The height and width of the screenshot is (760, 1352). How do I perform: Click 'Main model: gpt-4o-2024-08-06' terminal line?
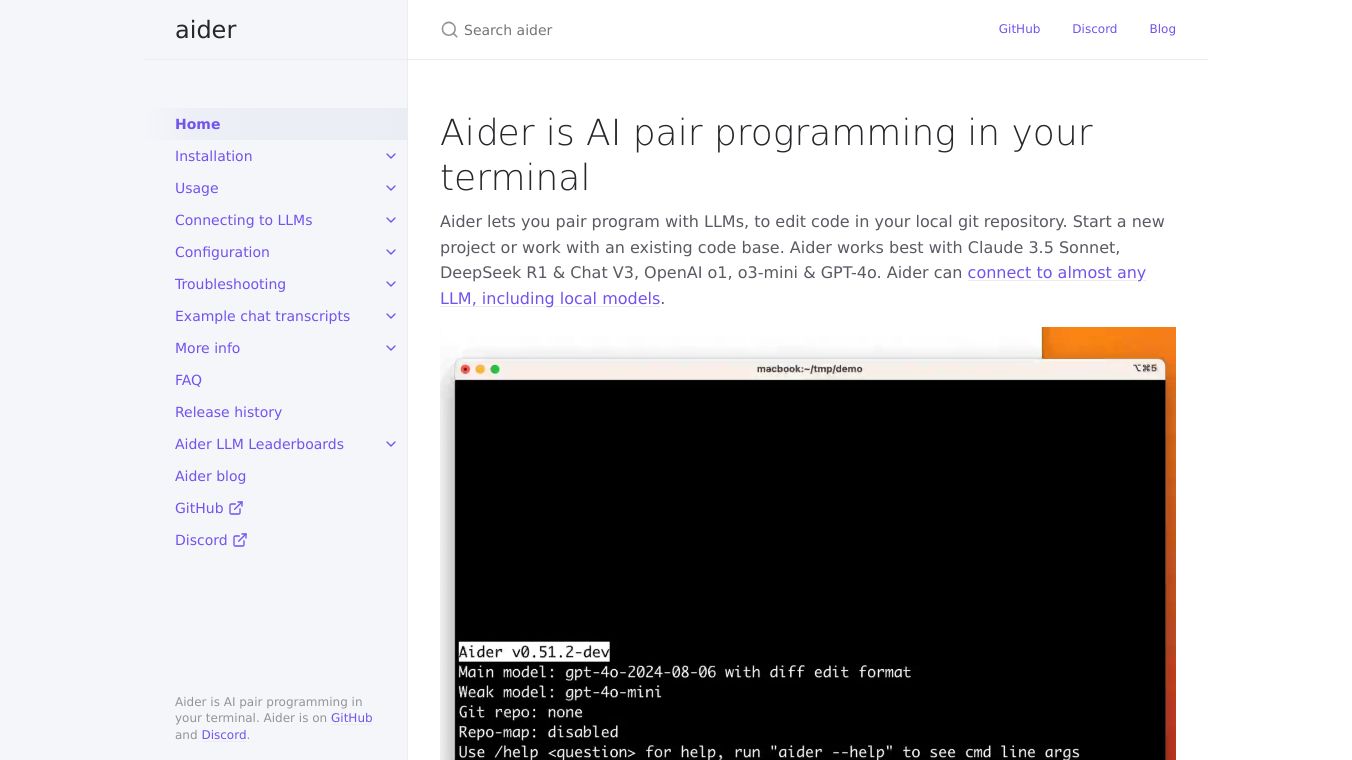[x=685, y=672]
